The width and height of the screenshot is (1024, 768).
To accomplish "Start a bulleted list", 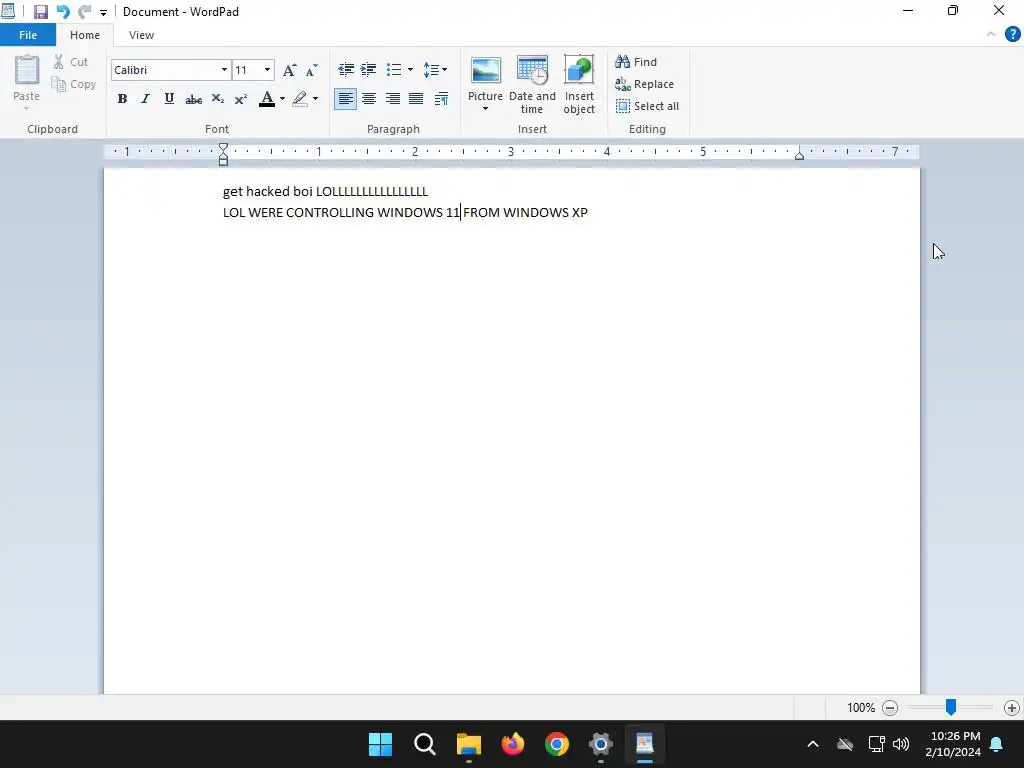I will [394, 69].
